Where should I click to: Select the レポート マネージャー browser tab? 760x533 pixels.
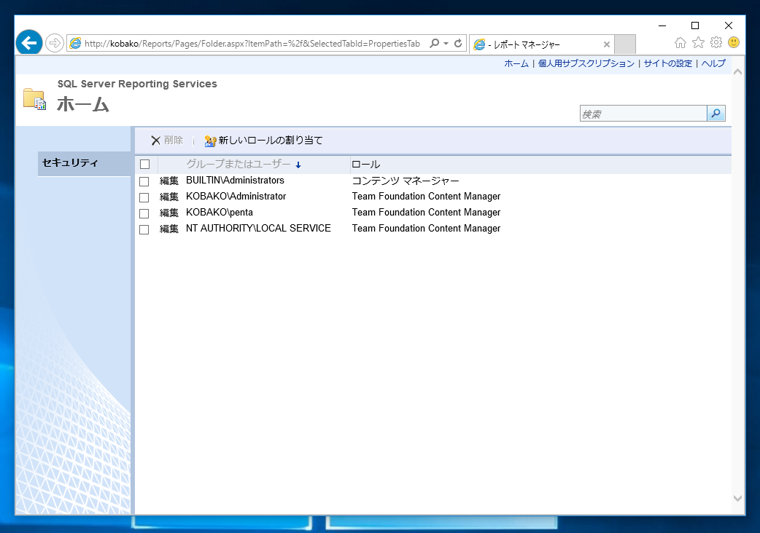[x=541, y=45]
